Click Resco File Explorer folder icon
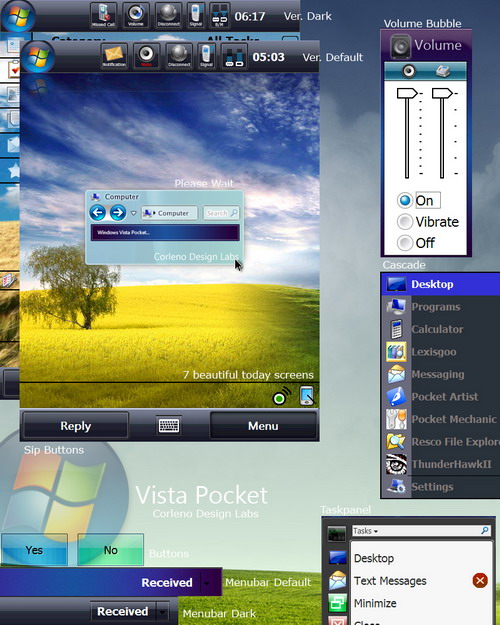Image resolution: width=500 pixels, height=625 pixels. tap(396, 442)
